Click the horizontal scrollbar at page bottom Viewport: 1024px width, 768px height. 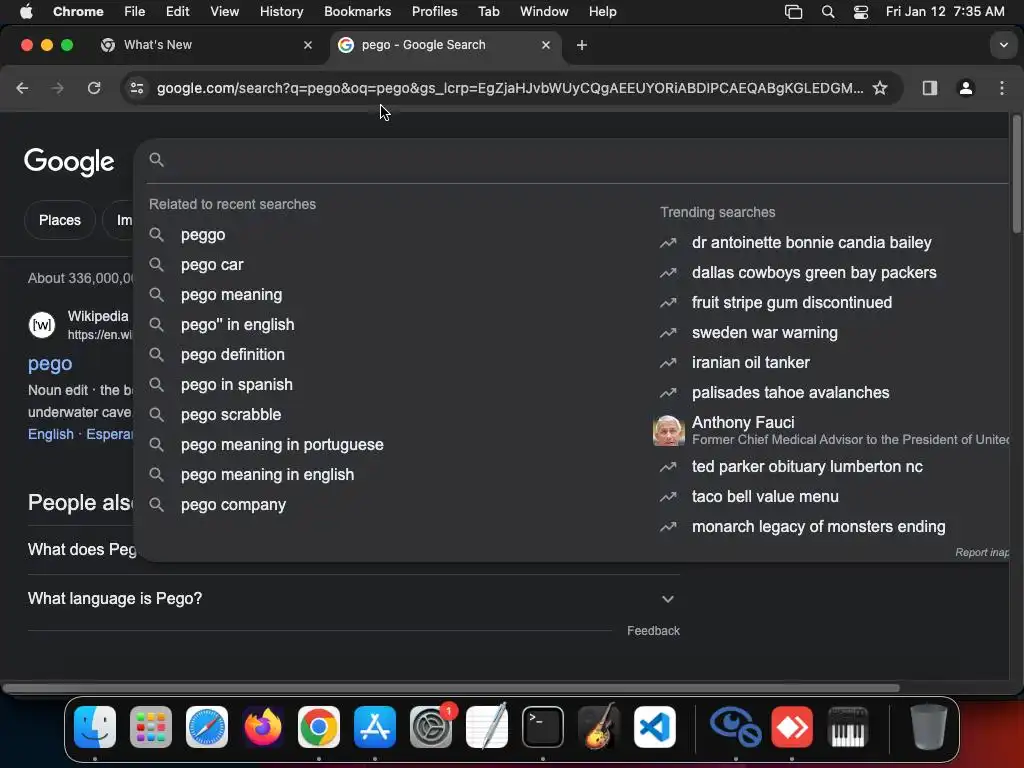point(451,688)
